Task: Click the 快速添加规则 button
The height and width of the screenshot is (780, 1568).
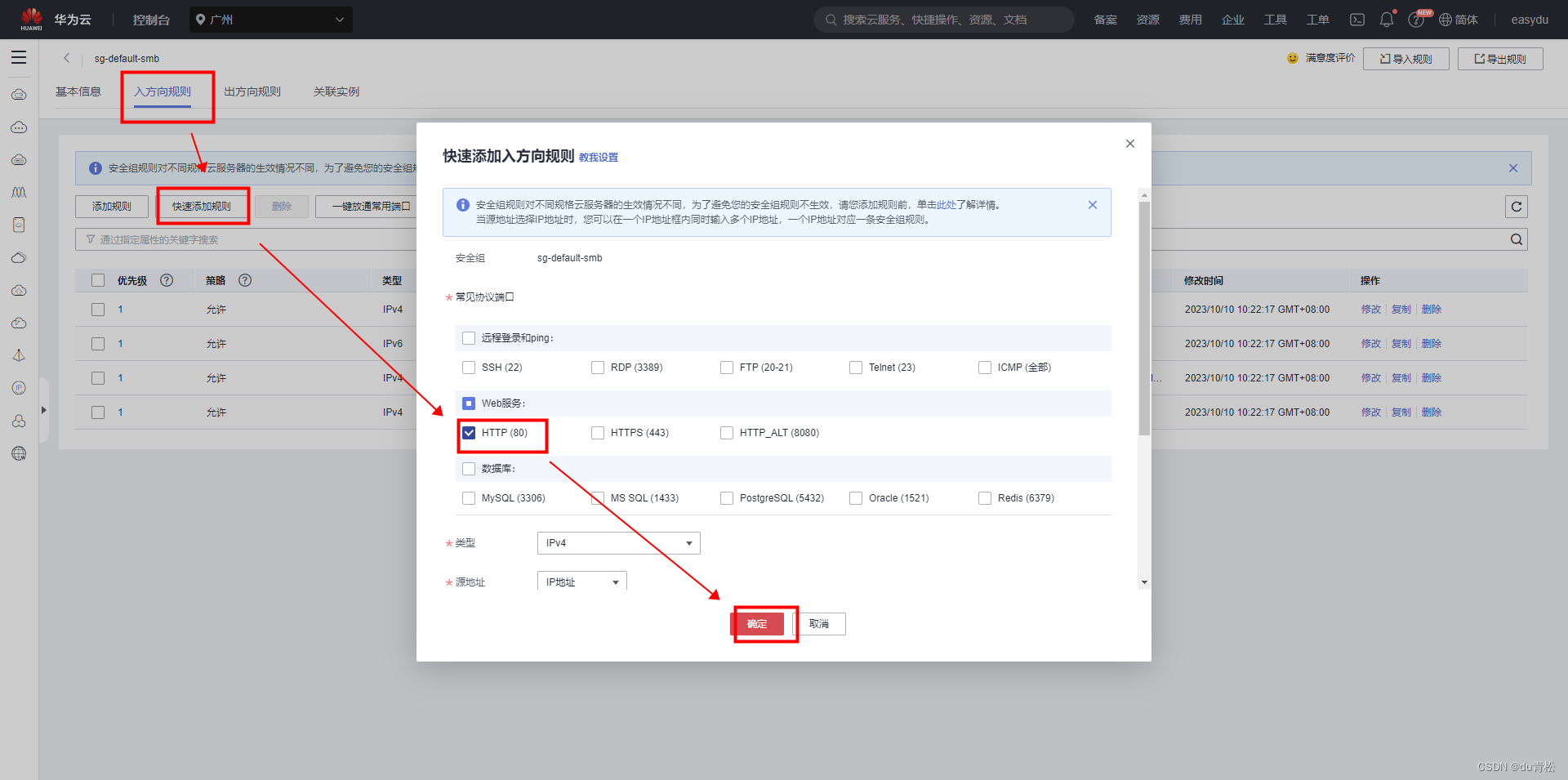Action: (x=202, y=207)
